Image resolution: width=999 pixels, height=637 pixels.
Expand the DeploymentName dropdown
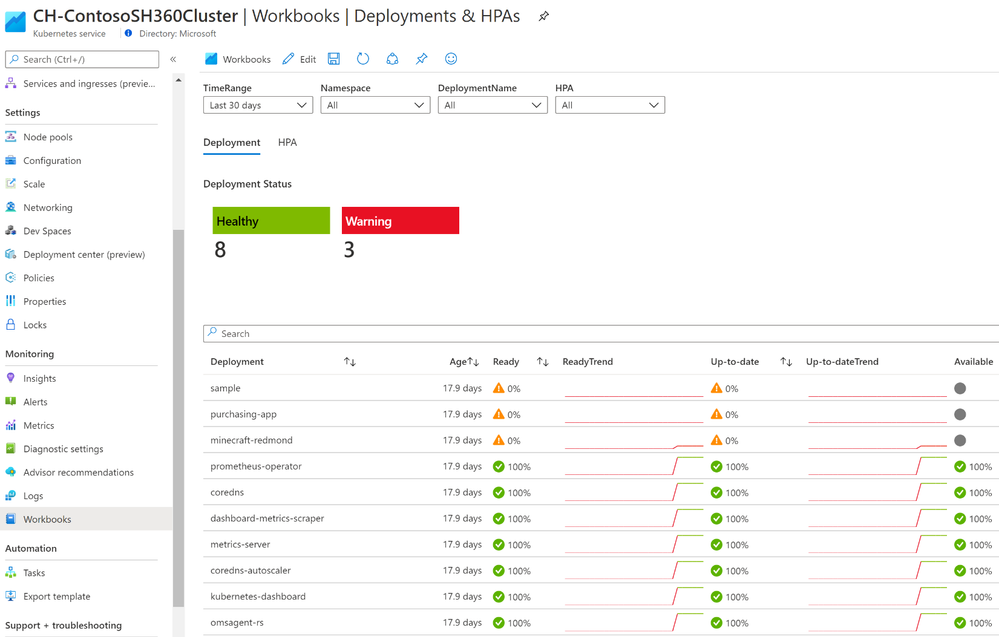click(492, 105)
